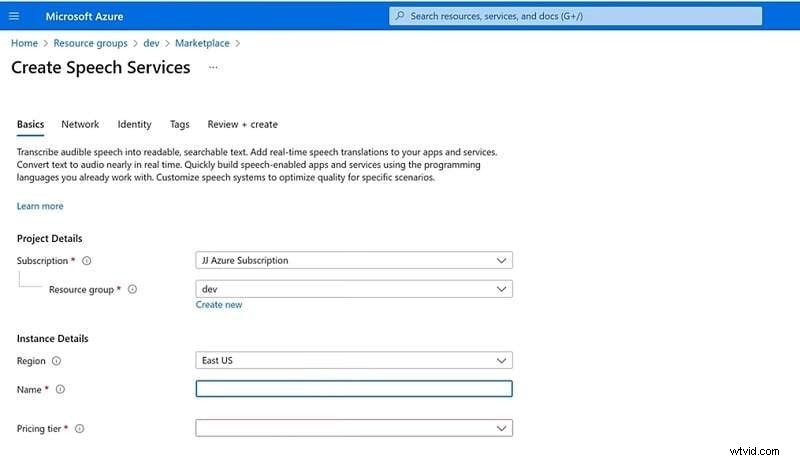
Task: Open the Pricing tier dropdown
Action: 354,428
